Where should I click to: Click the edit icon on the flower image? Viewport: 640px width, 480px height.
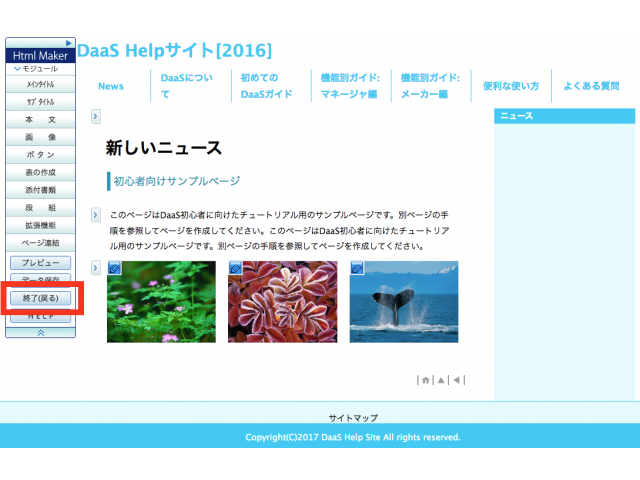coord(114,268)
